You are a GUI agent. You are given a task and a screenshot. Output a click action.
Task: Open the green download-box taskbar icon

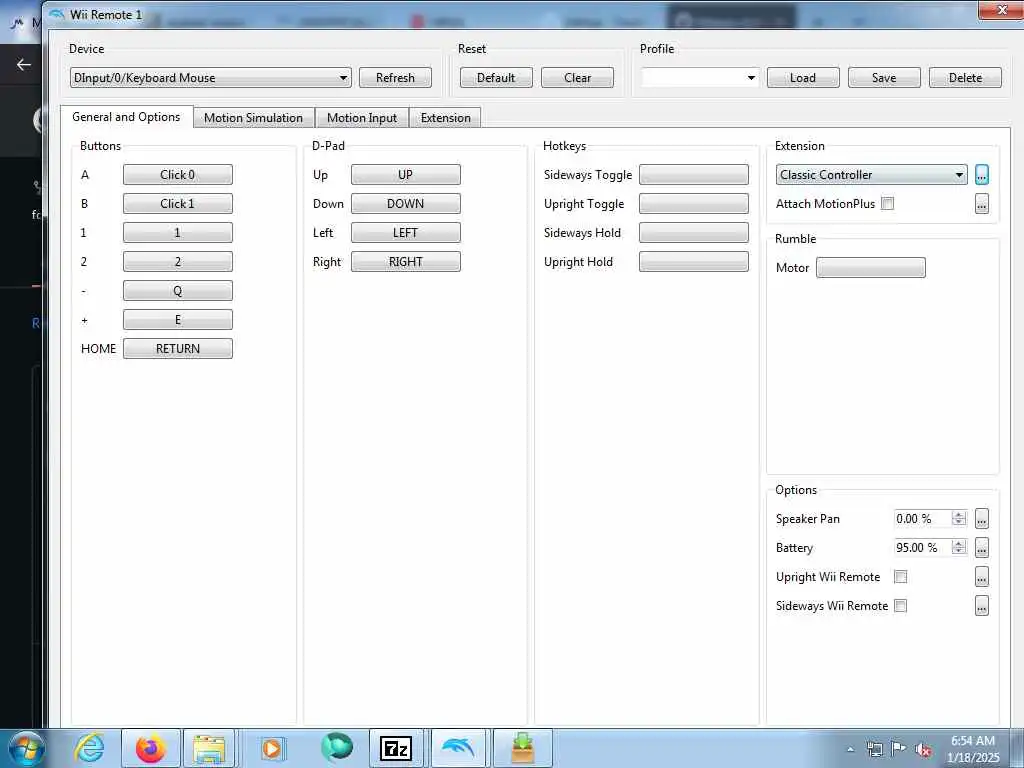click(x=522, y=748)
